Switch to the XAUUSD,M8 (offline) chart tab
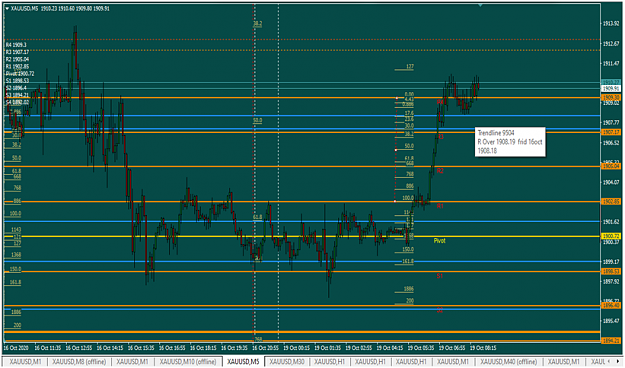 79,362
